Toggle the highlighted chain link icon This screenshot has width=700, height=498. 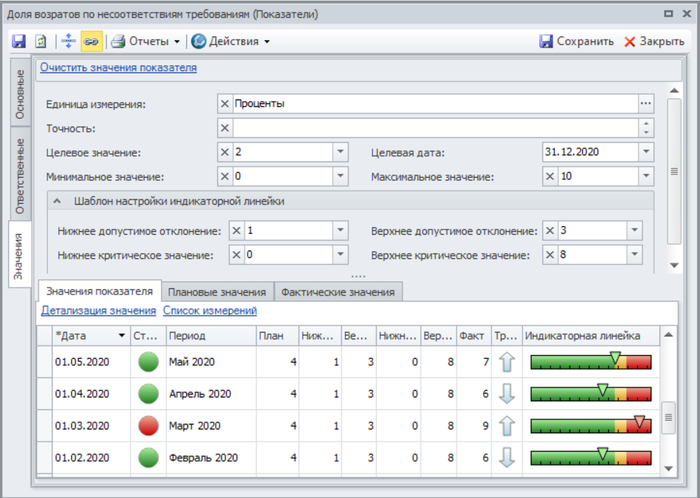[x=91, y=42]
